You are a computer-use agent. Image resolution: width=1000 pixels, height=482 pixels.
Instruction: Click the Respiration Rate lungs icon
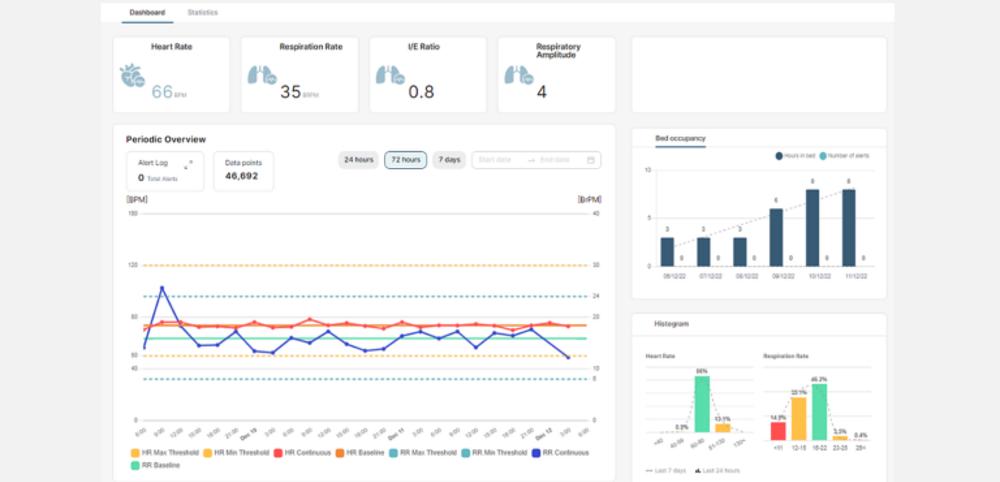259,75
